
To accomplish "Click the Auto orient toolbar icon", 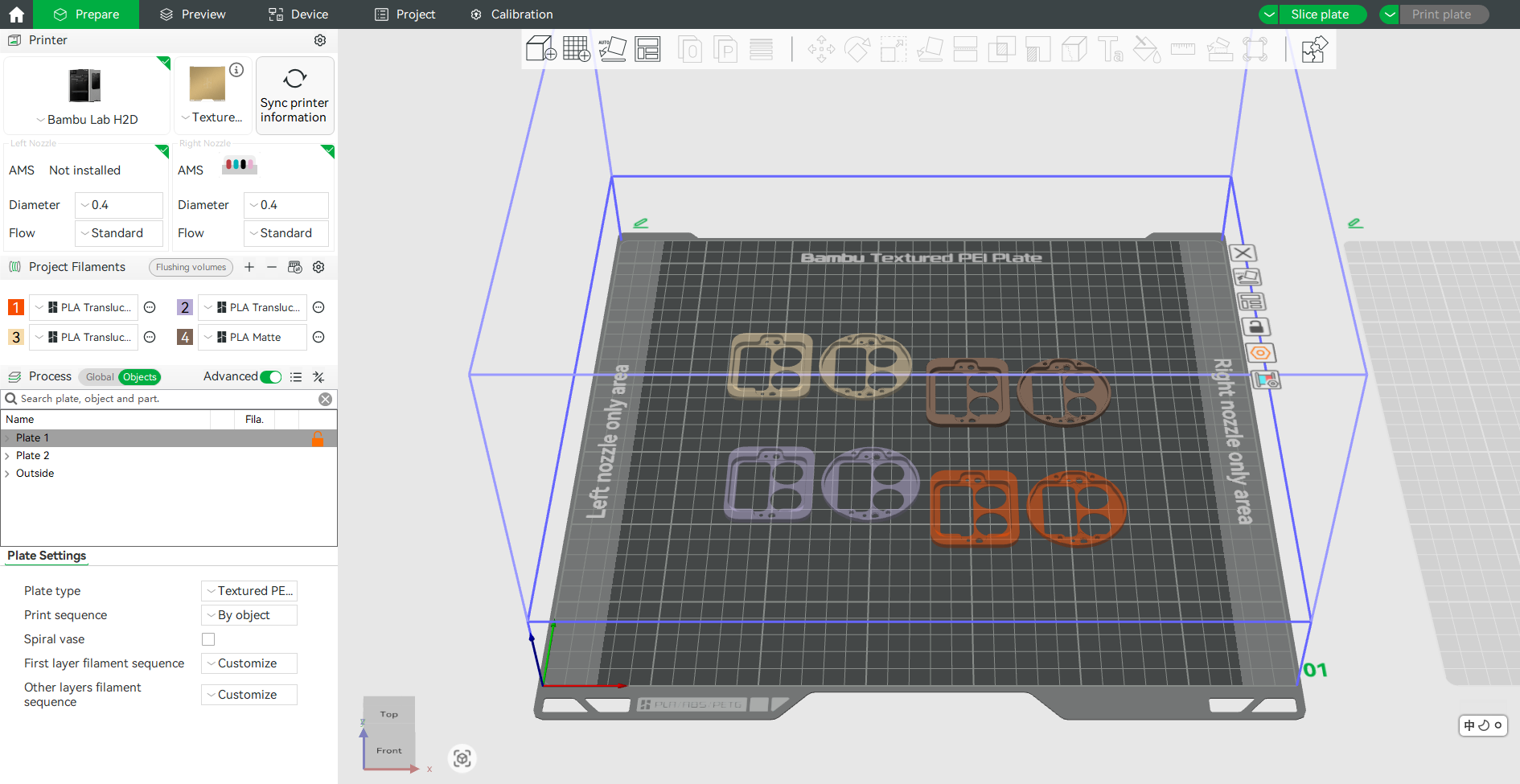I will tap(612, 49).
